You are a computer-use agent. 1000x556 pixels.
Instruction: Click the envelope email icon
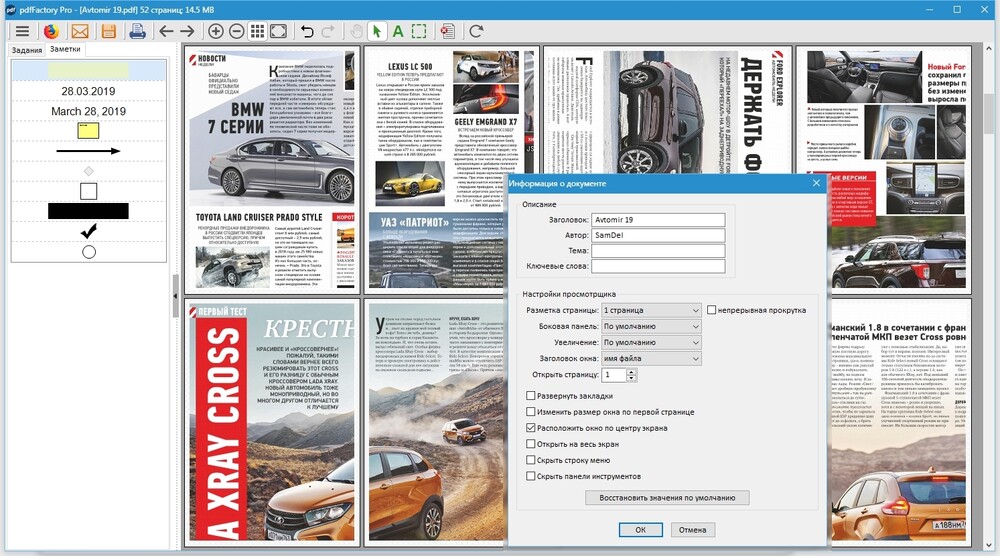tap(80, 31)
